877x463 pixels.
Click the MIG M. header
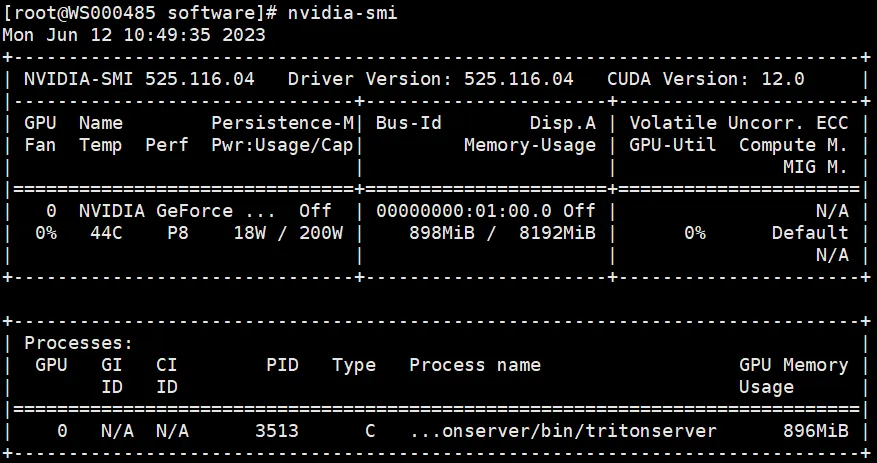tap(815, 167)
